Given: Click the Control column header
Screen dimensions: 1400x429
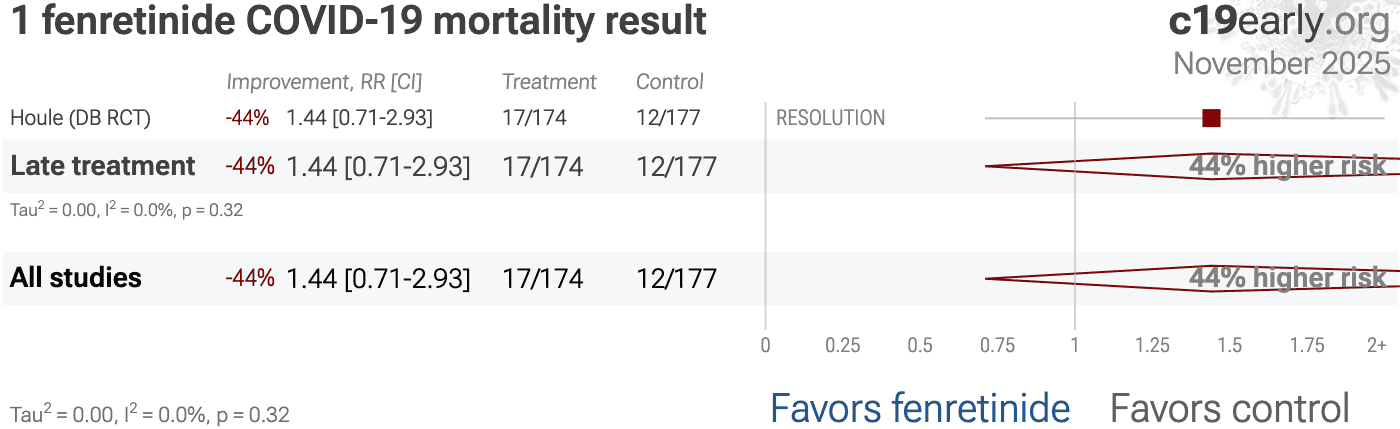Looking at the screenshot, I should point(670,82).
